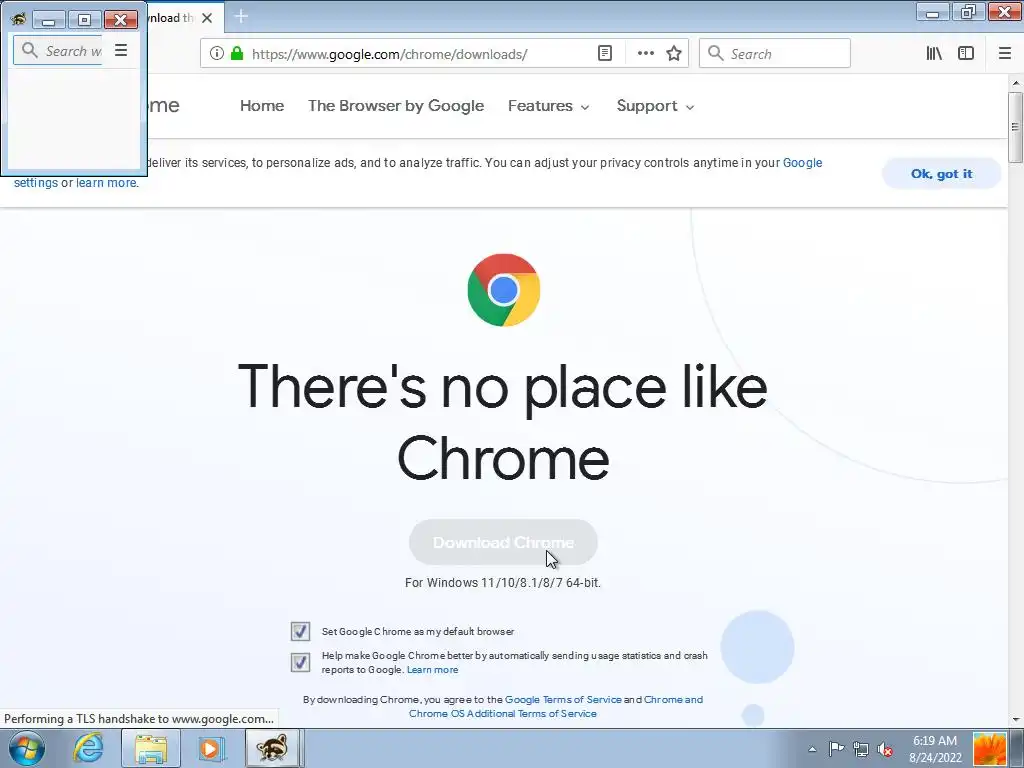1024x768 pixels.
Task: Click the 'For Windows 11/10/8.1/8/7 64-bit.' text
Action: [503, 583]
